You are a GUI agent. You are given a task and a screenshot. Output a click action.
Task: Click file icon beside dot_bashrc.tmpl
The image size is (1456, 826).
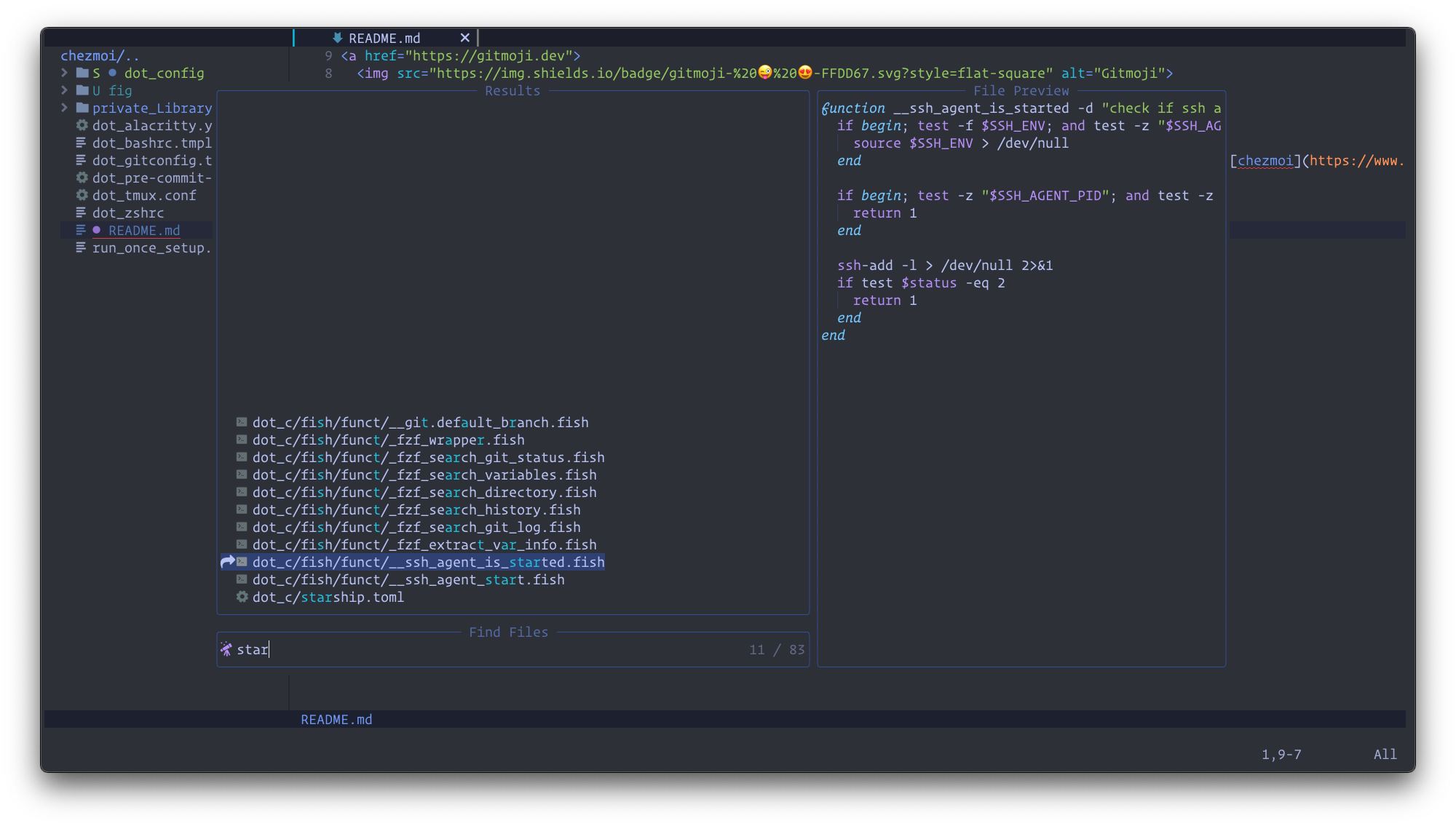point(82,143)
